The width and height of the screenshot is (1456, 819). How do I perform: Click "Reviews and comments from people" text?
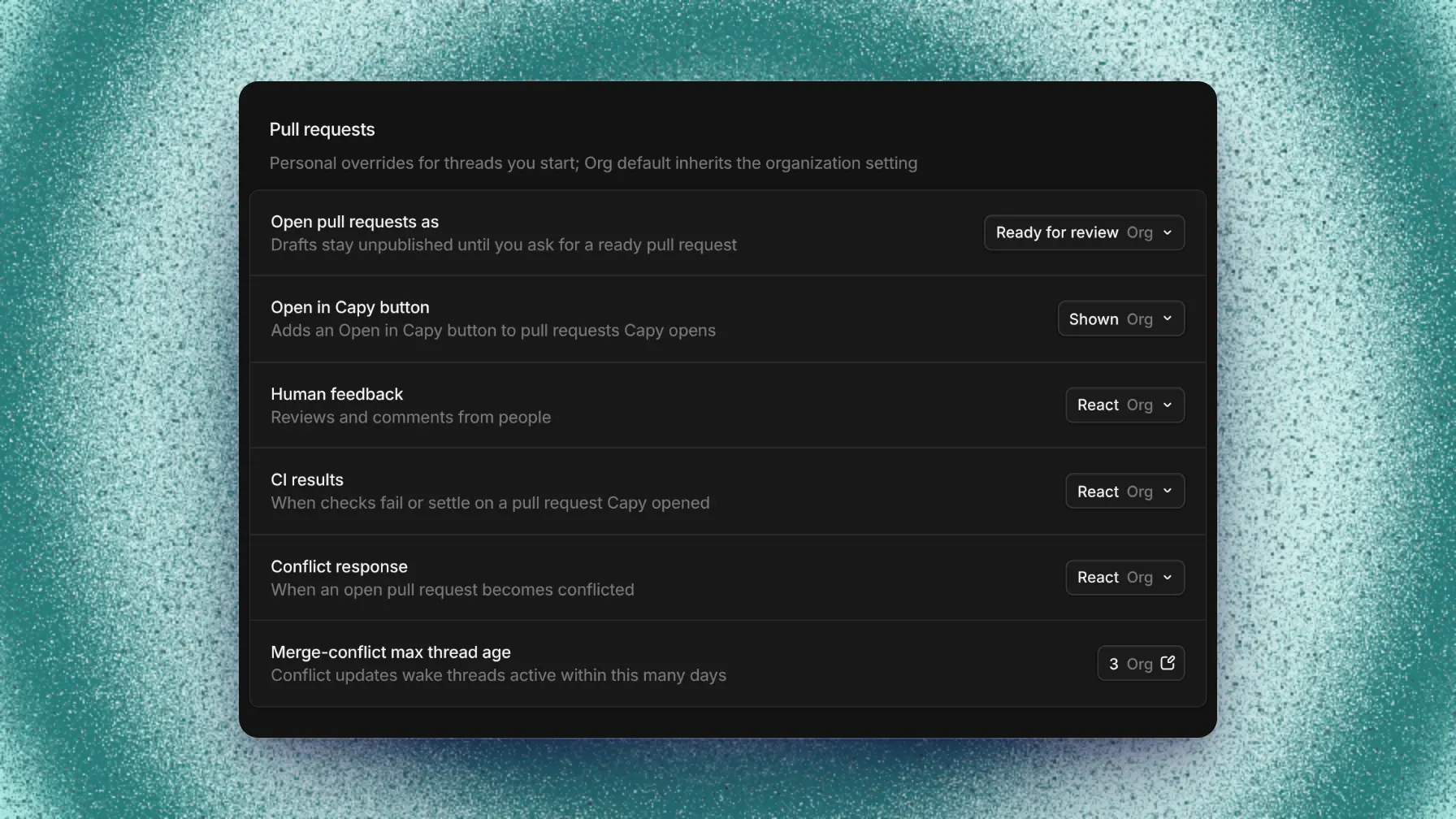pyautogui.click(x=410, y=417)
